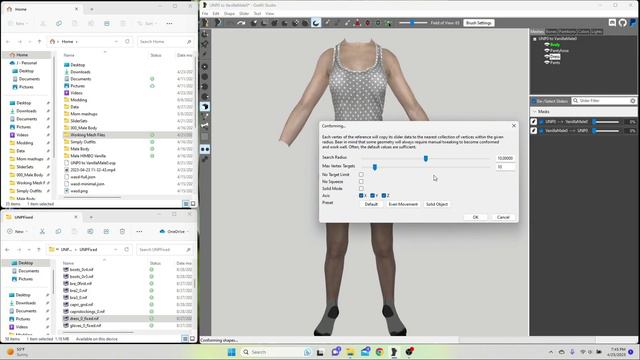Viewport: 640px width, 360px height.
Task: Switch to the Bones tab
Action: click(x=551, y=31)
